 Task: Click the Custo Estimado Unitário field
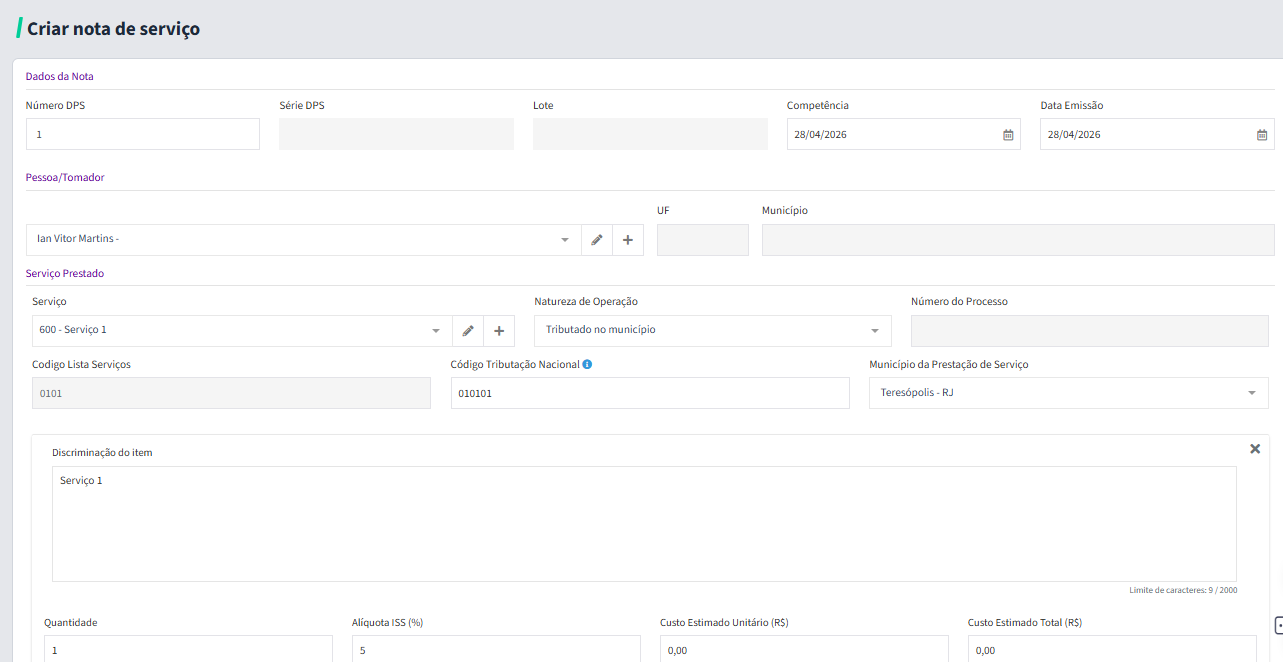804,649
